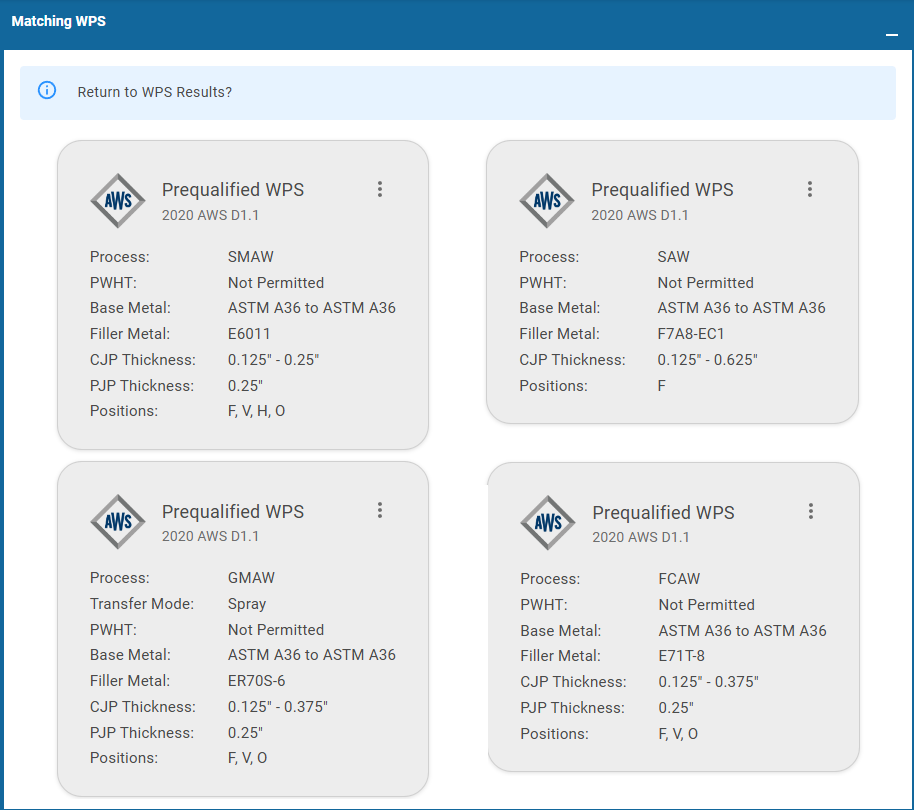Image resolution: width=914 pixels, height=810 pixels.
Task: Click the E6011 filler metal value
Action: [249, 334]
